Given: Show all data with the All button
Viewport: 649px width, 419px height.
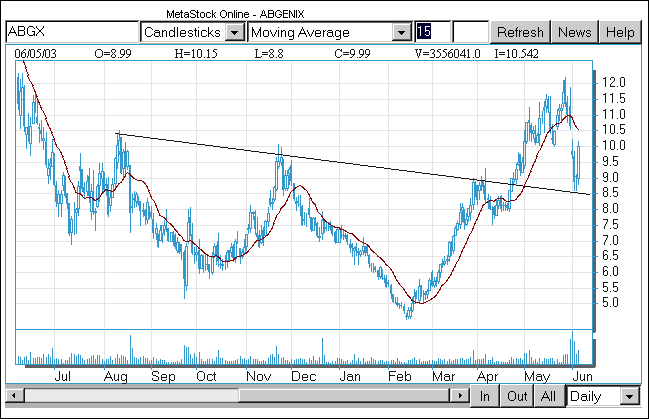Looking at the screenshot, I should (548, 396).
